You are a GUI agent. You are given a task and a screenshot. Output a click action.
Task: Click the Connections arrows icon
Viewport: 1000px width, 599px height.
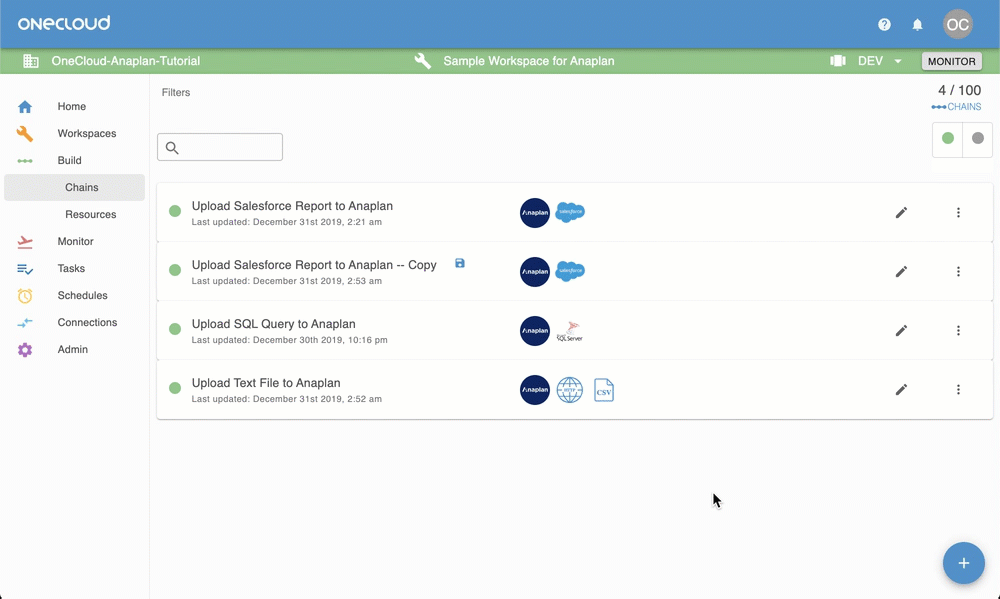click(25, 323)
